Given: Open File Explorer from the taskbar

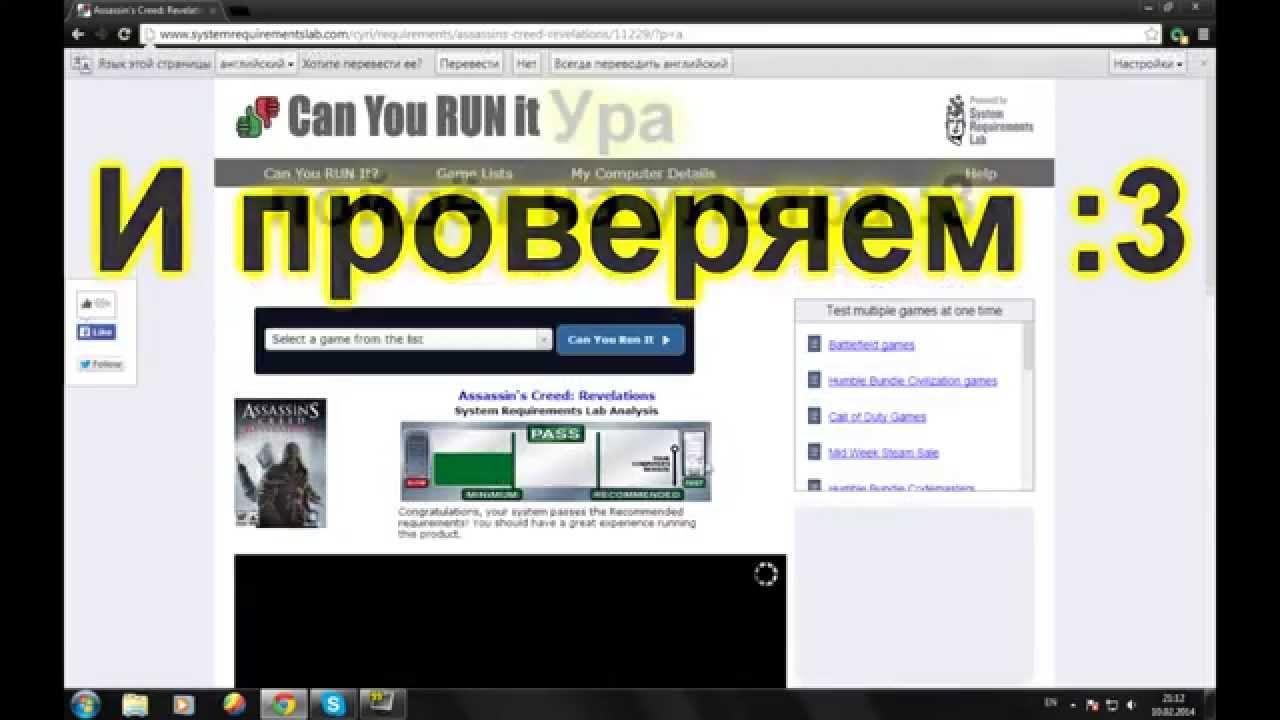Looking at the screenshot, I should (135, 704).
